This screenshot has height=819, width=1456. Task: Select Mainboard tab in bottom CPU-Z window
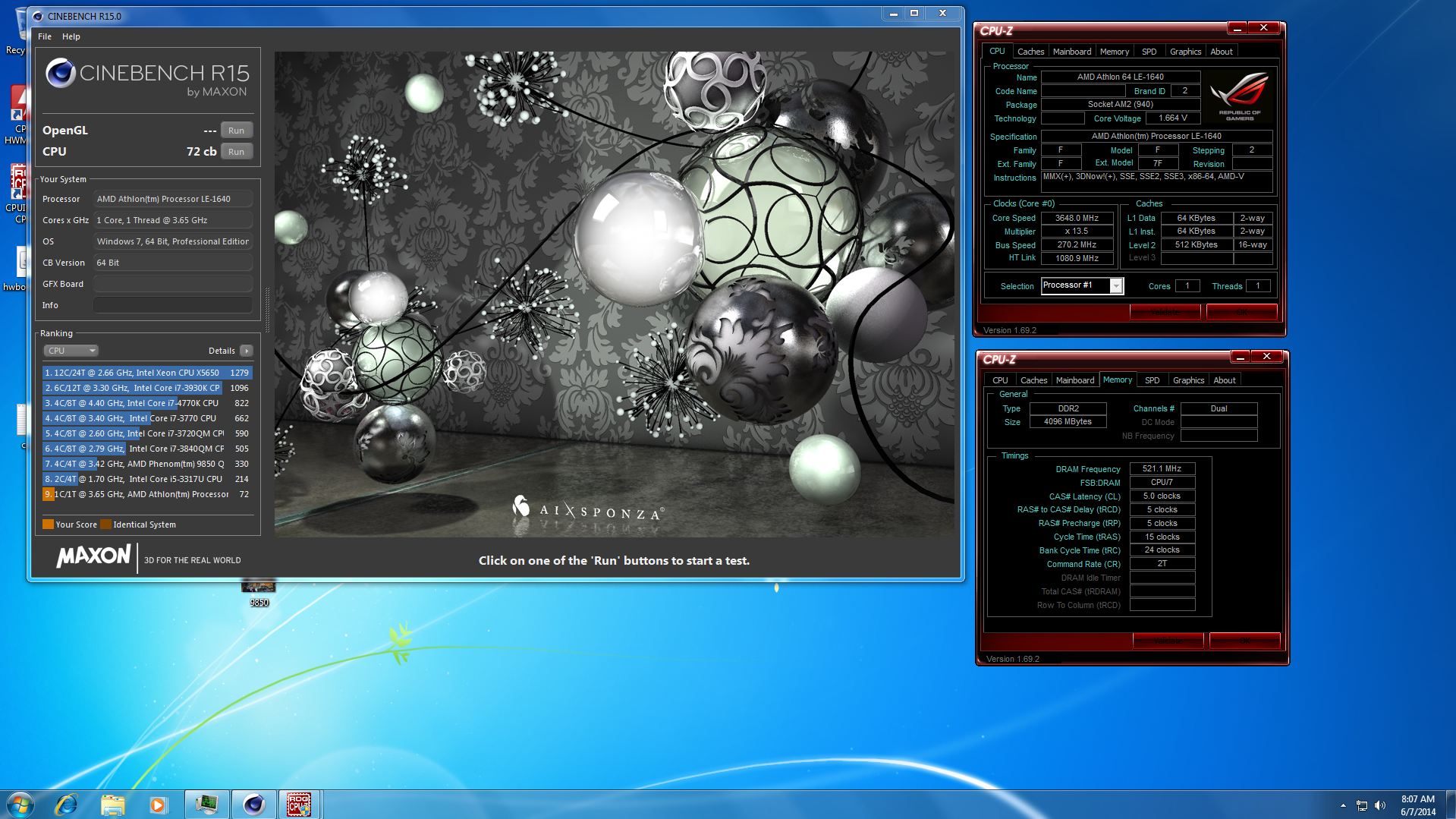tap(1075, 380)
